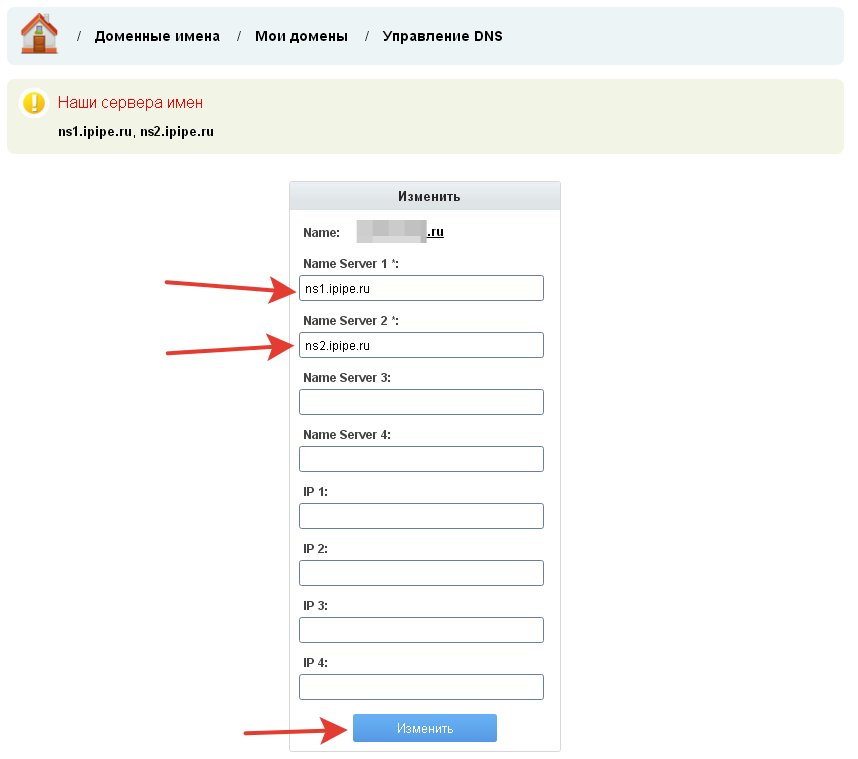Select the IP 2 text field

coord(421,573)
